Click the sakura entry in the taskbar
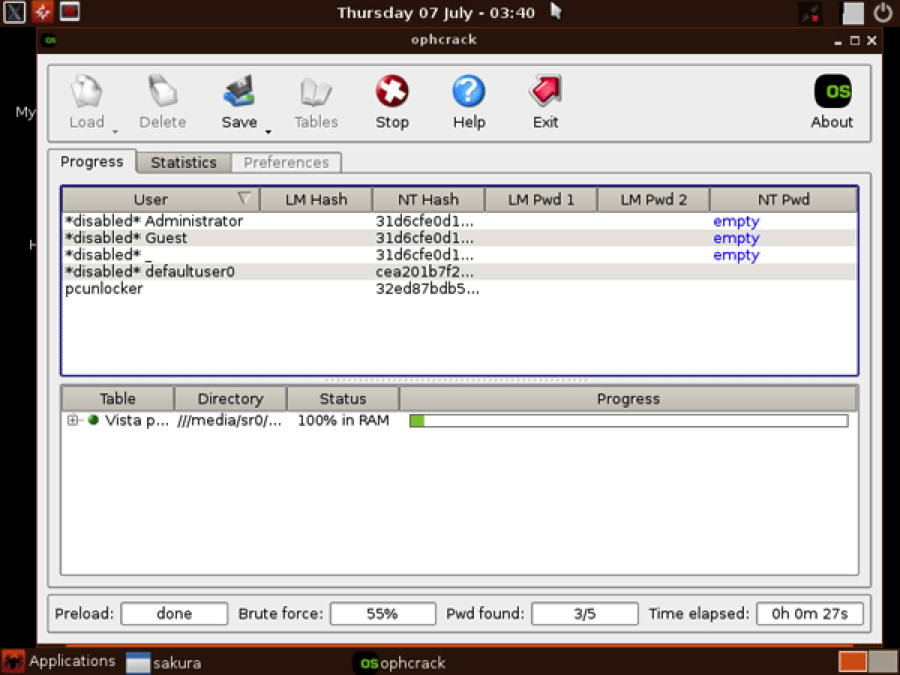The height and width of the screenshot is (675, 900). 168,661
